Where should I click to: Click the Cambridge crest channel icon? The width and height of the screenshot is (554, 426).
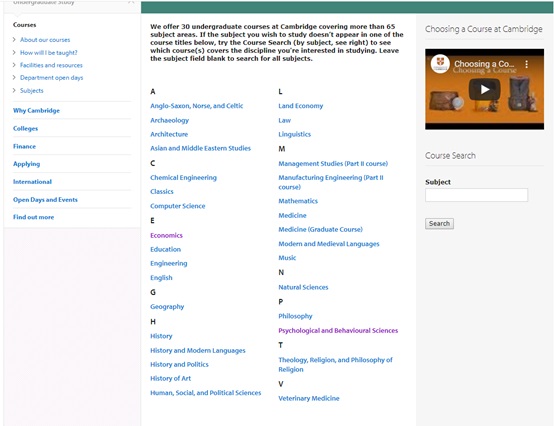pos(440,64)
